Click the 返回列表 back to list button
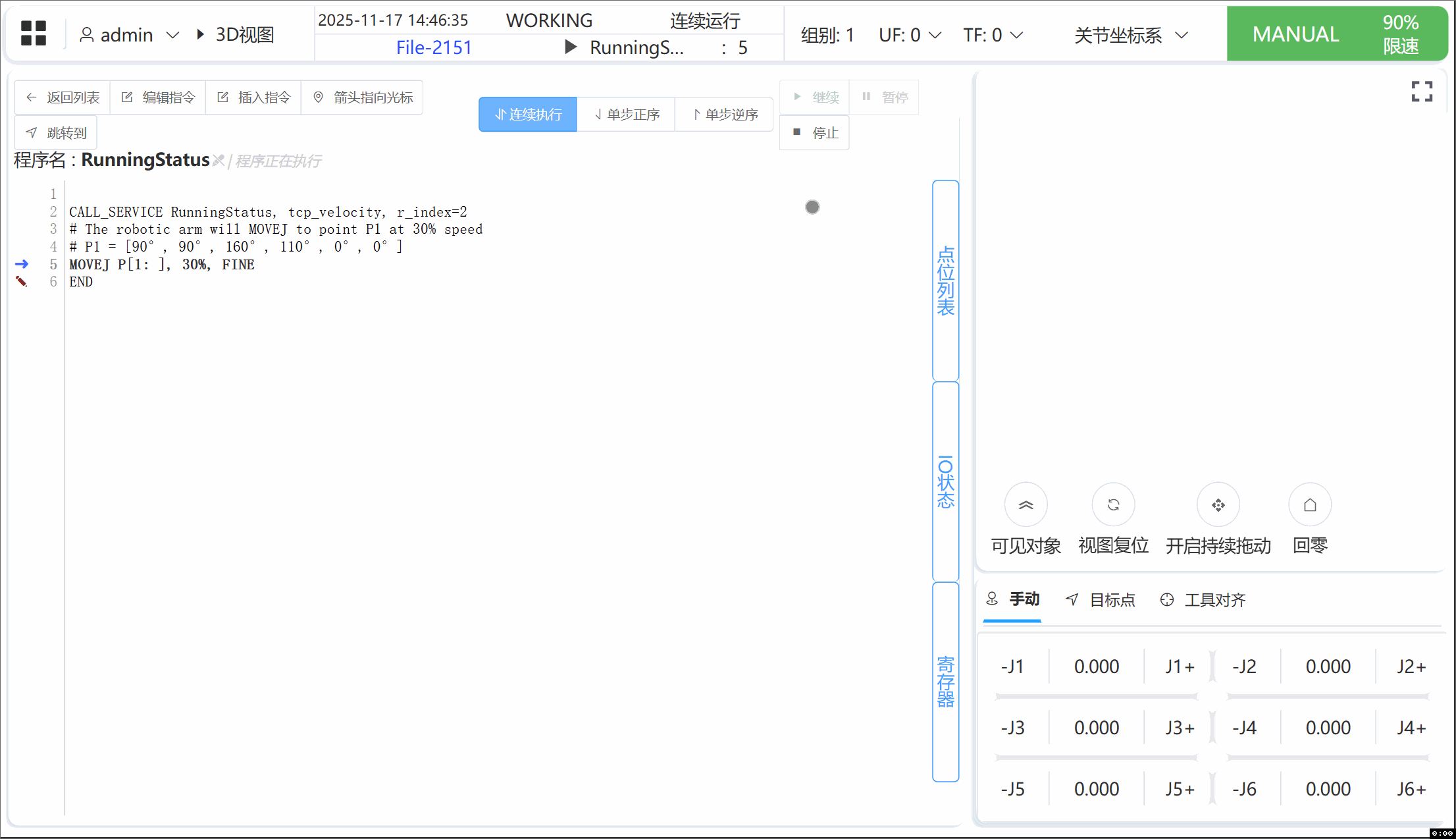 (63, 97)
